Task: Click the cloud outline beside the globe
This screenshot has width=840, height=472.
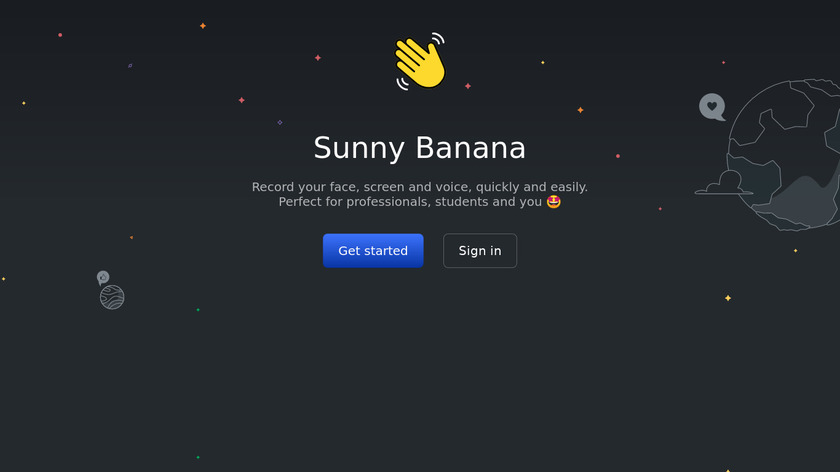Action: coord(724,183)
